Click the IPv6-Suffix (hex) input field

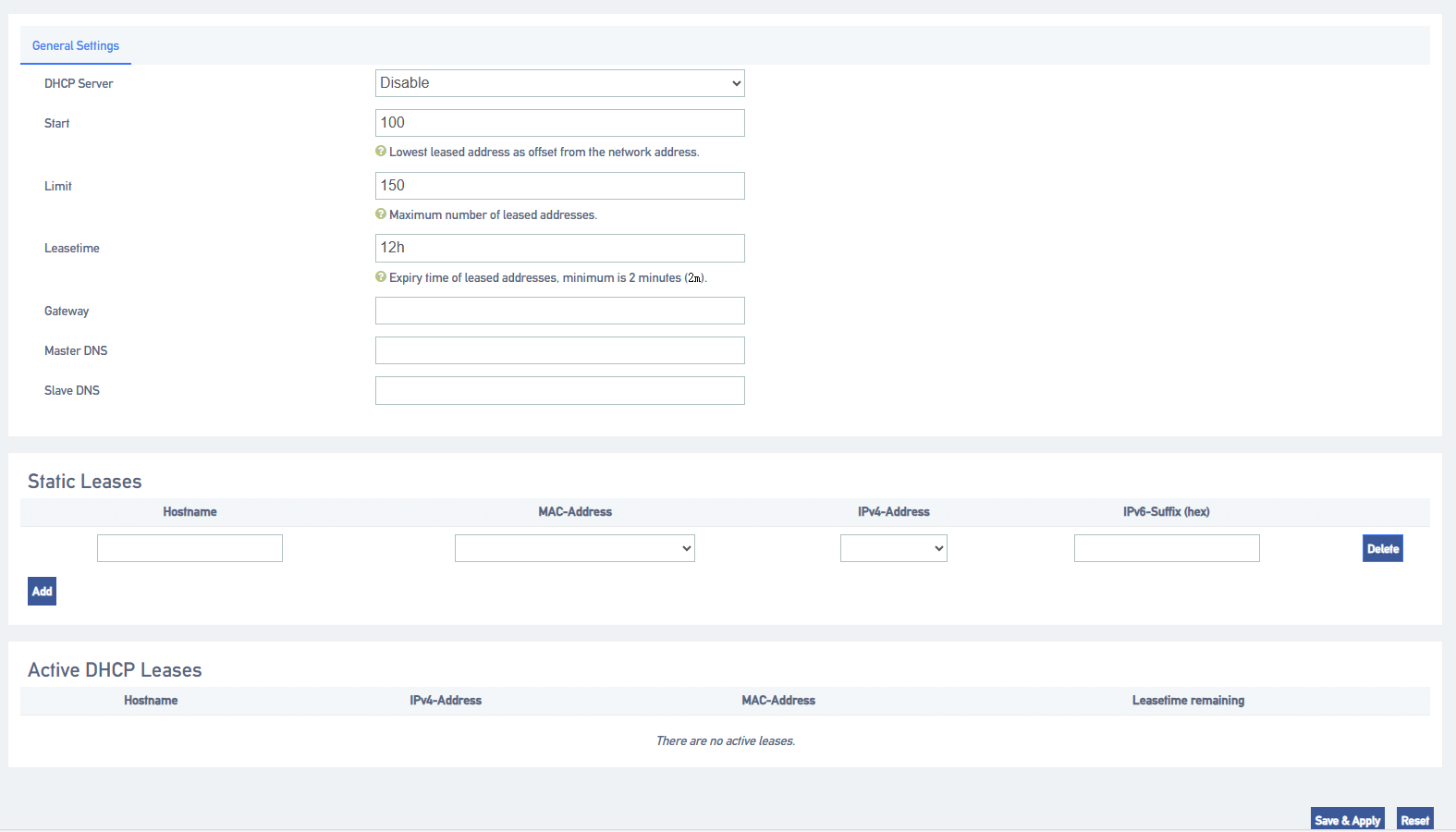[x=1167, y=548]
